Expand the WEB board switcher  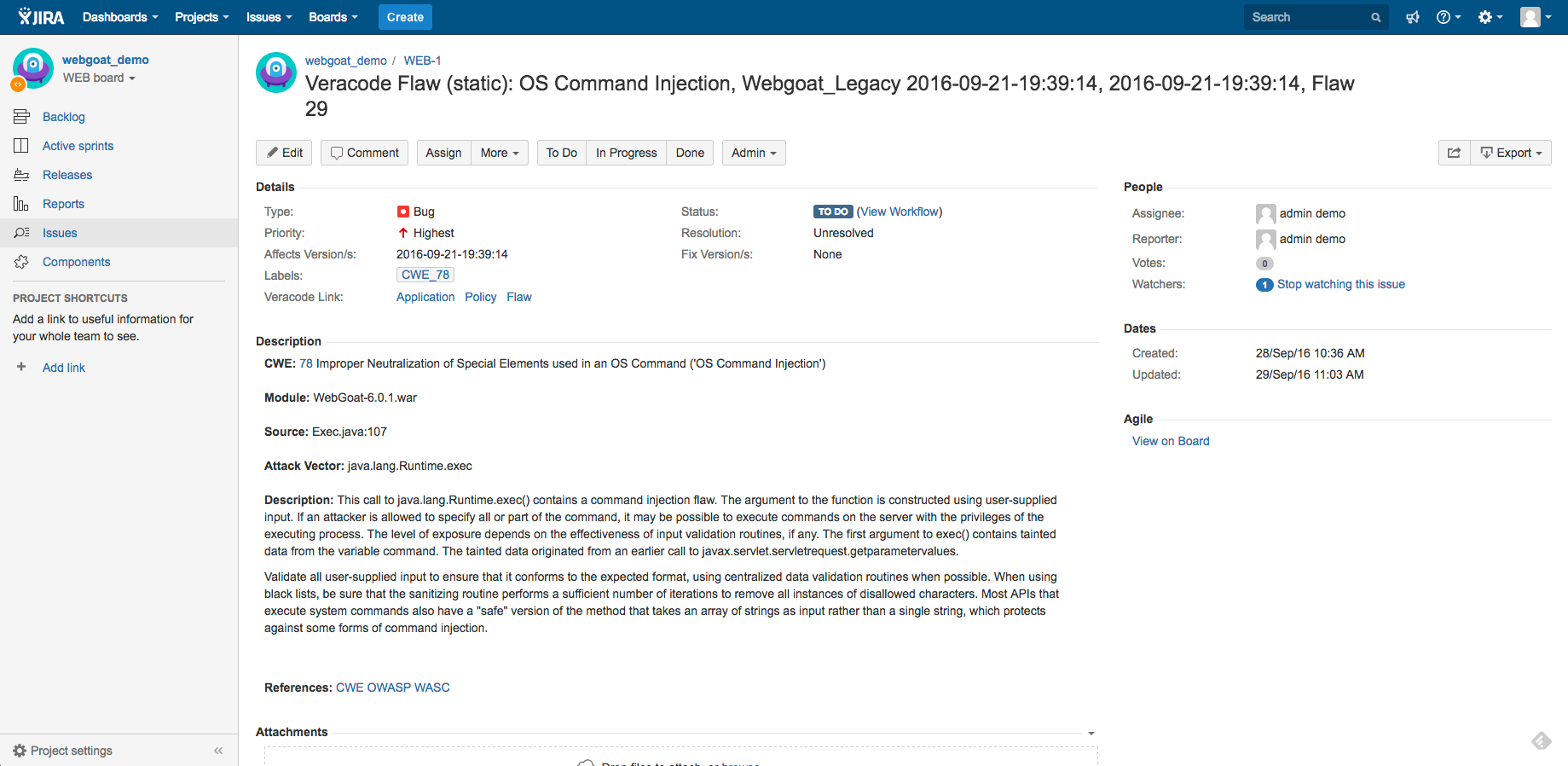99,78
